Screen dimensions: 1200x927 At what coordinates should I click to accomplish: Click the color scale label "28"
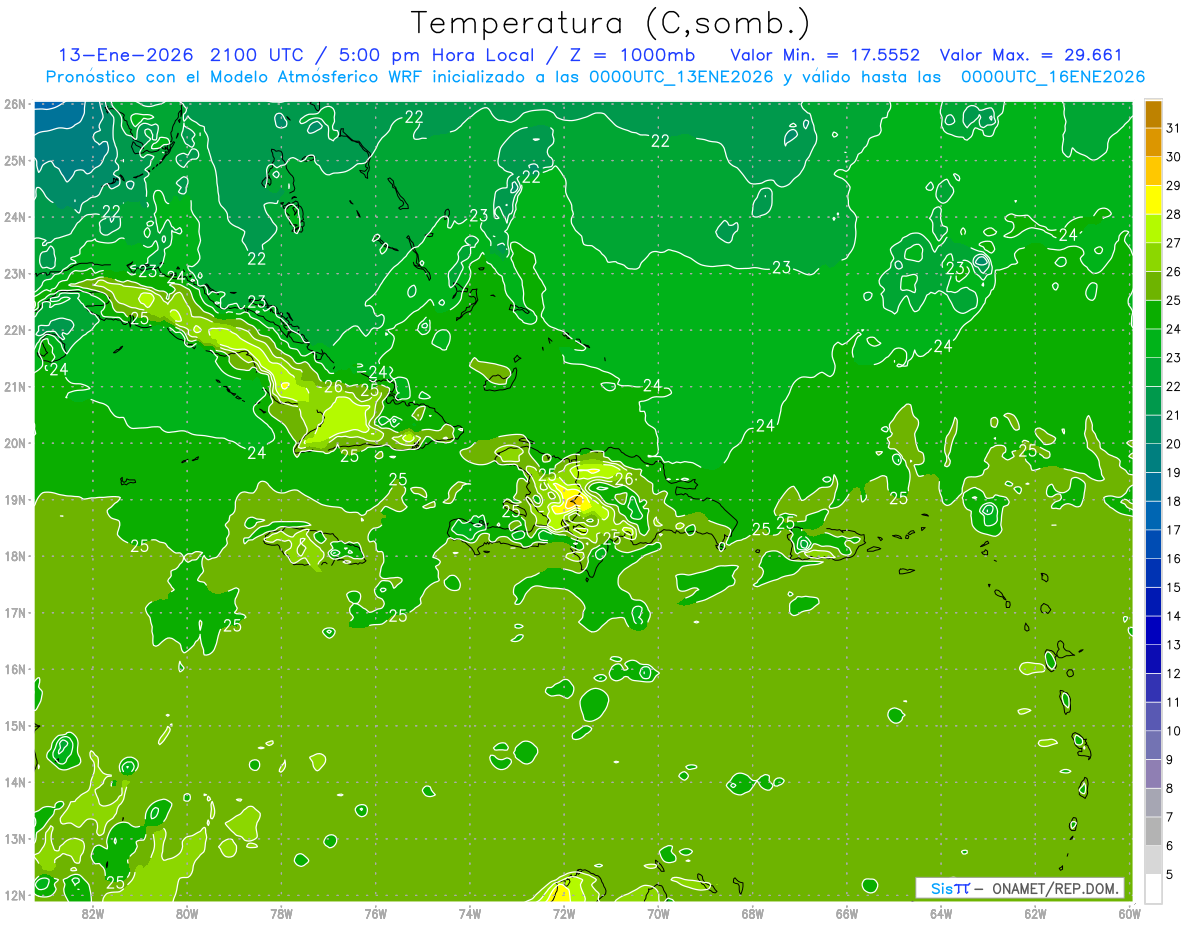click(x=1174, y=215)
